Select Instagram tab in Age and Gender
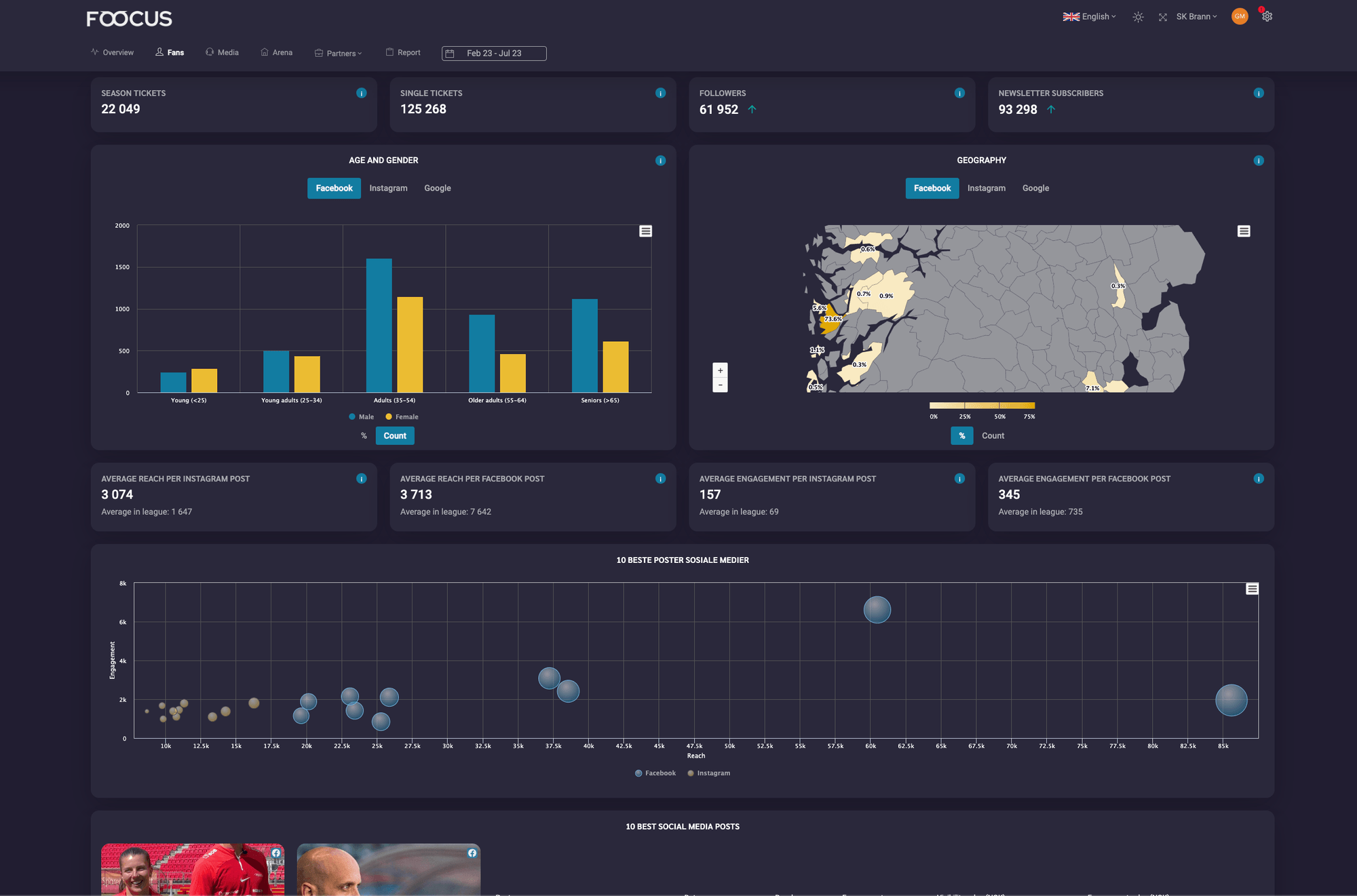Viewport: 1357px width, 896px height. 388,189
